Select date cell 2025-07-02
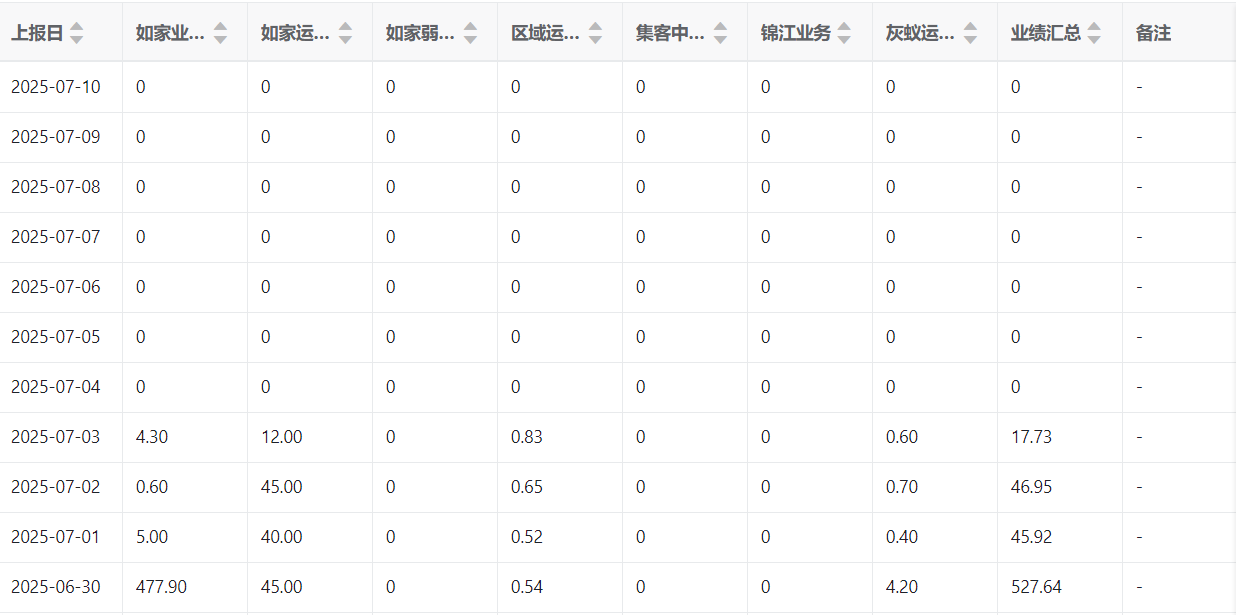 coord(56,487)
